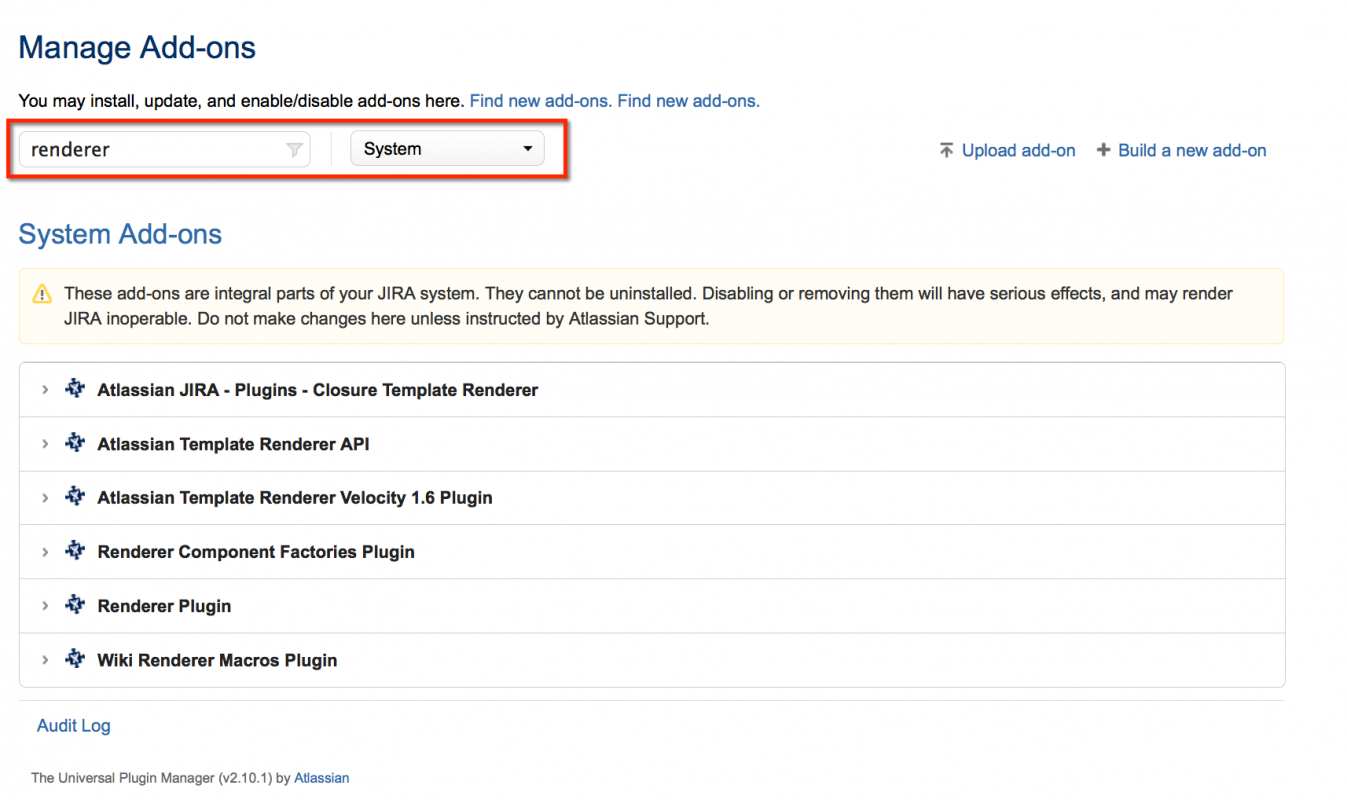The image size is (1347, 800).
Task: Click the plugin icon beside Velocity 1.6 Plugin
Action: pyautogui.click(x=75, y=497)
